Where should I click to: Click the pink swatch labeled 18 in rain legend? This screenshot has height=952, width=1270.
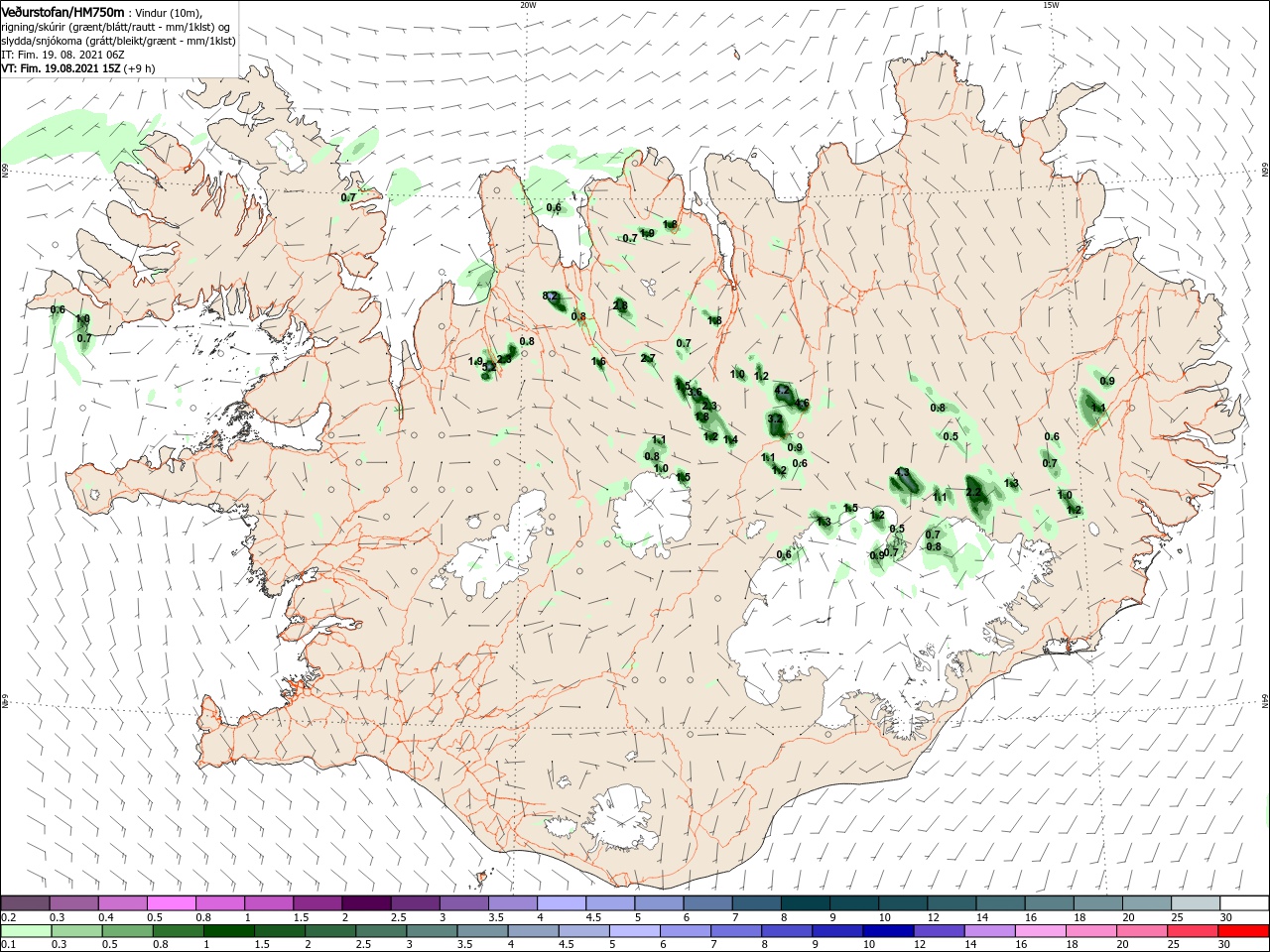pyautogui.click(x=1091, y=931)
